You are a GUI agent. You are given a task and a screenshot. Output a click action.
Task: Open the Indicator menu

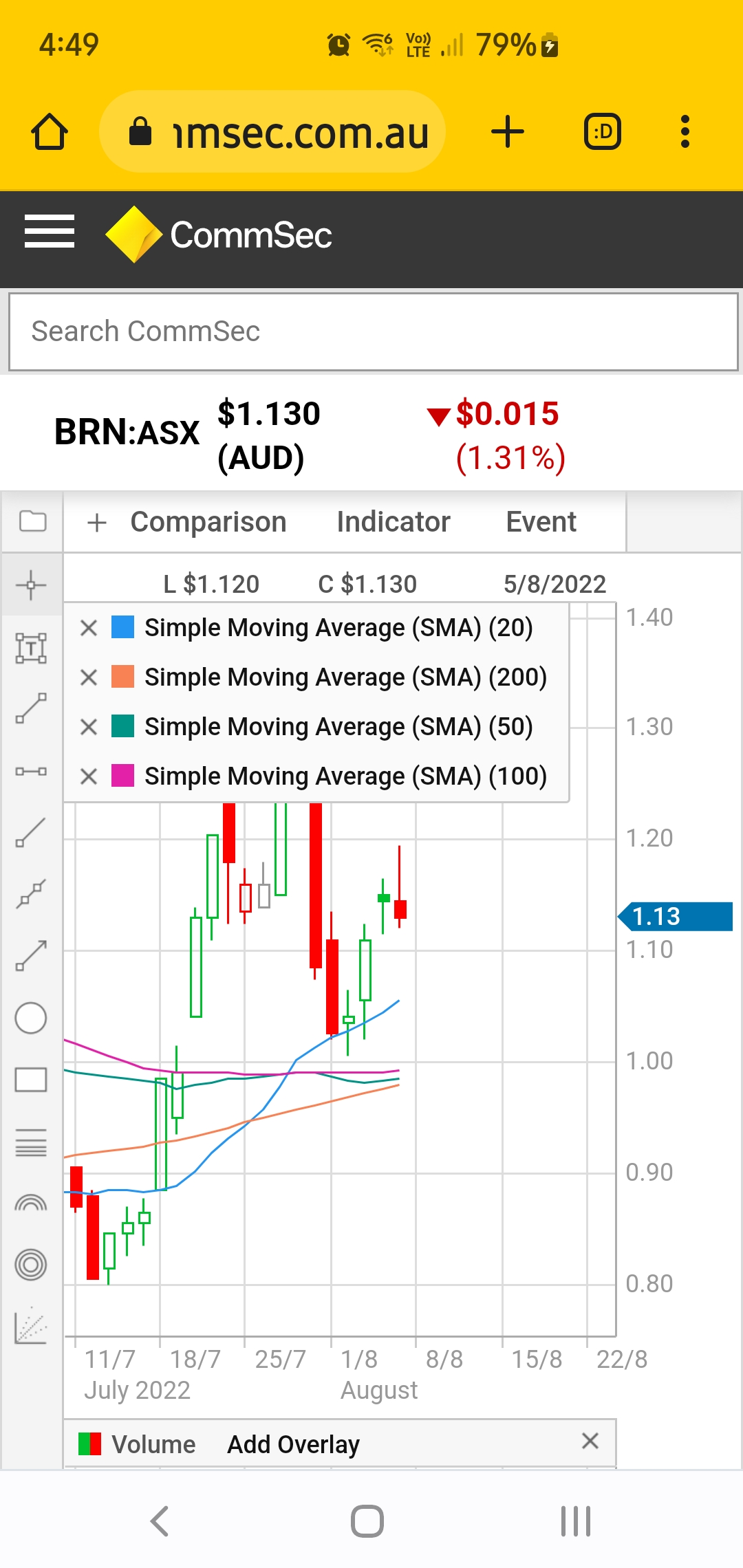(x=394, y=522)
